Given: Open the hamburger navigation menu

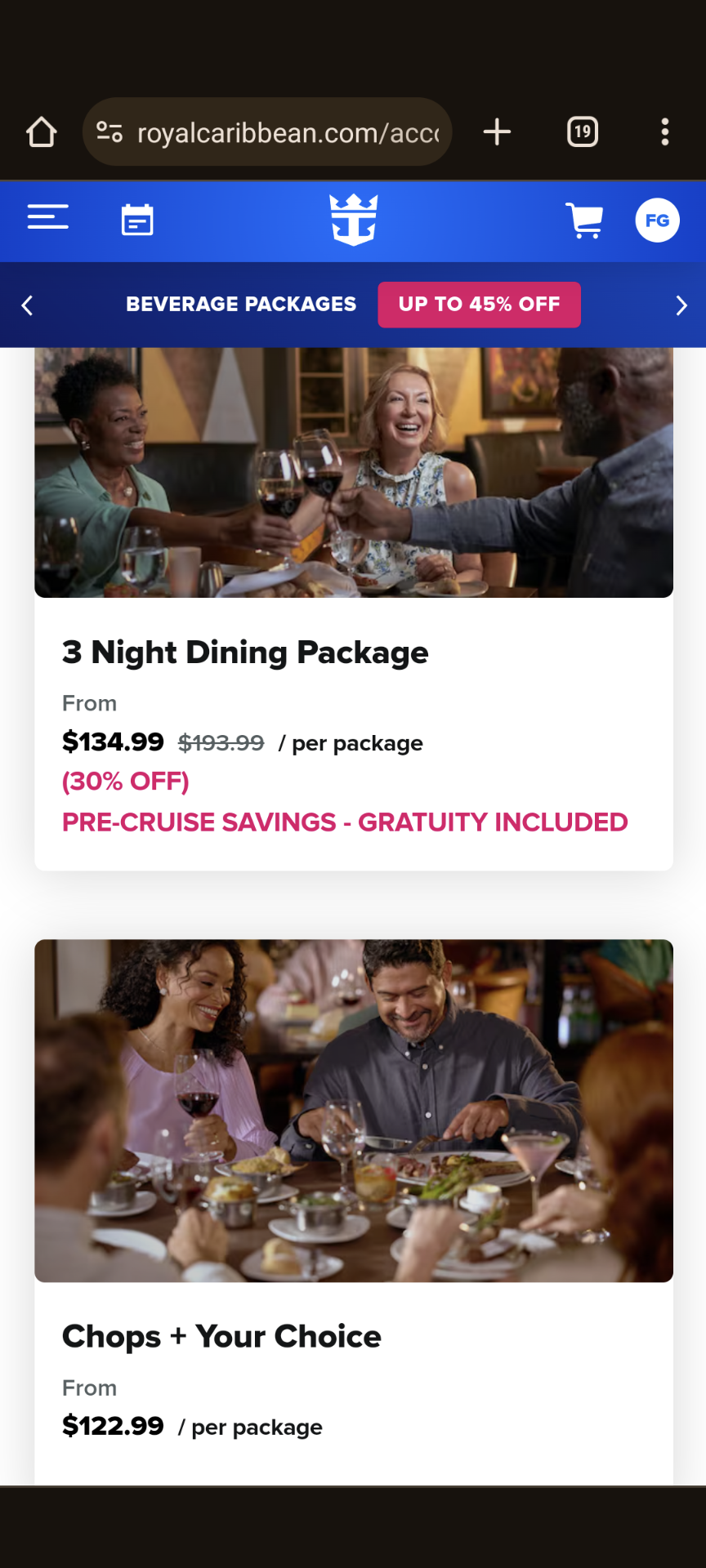Looking at the screenshot, I should coord(48,217).
